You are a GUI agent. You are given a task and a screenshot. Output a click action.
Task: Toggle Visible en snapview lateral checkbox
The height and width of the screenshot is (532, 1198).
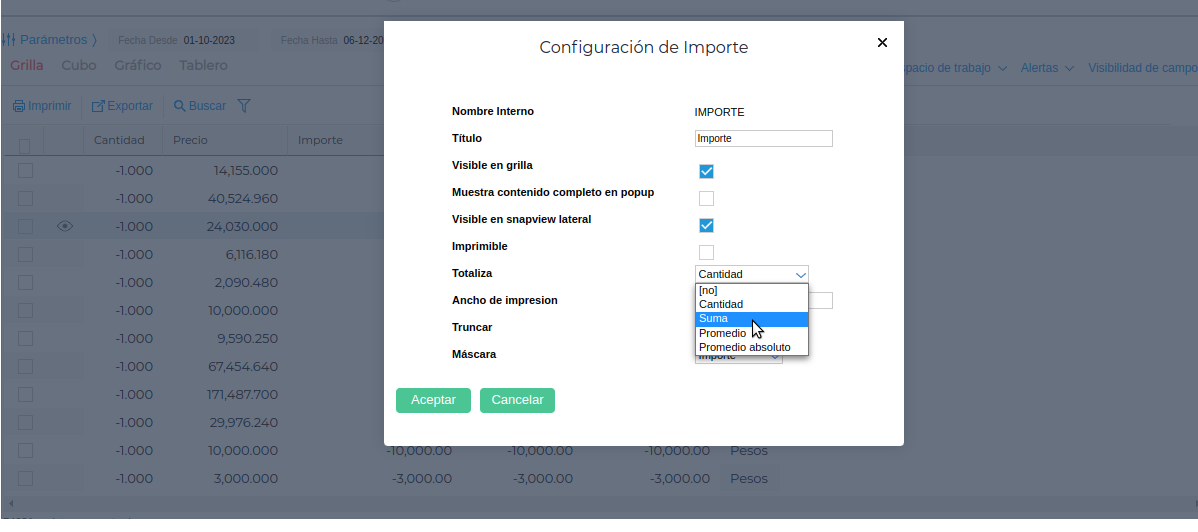click(706, 225)
